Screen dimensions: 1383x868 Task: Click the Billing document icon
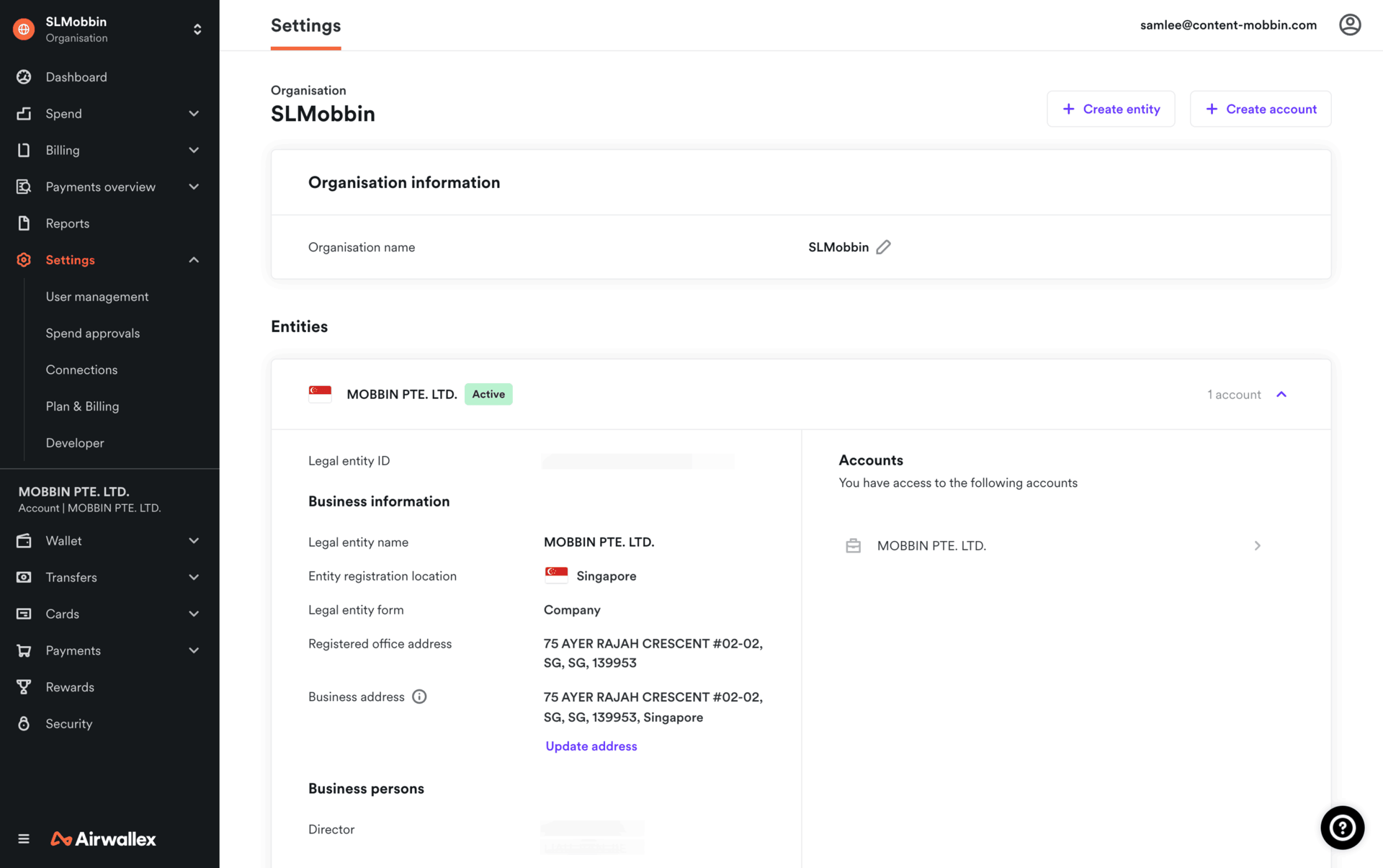pyautogui.click(x=24, y=150)
